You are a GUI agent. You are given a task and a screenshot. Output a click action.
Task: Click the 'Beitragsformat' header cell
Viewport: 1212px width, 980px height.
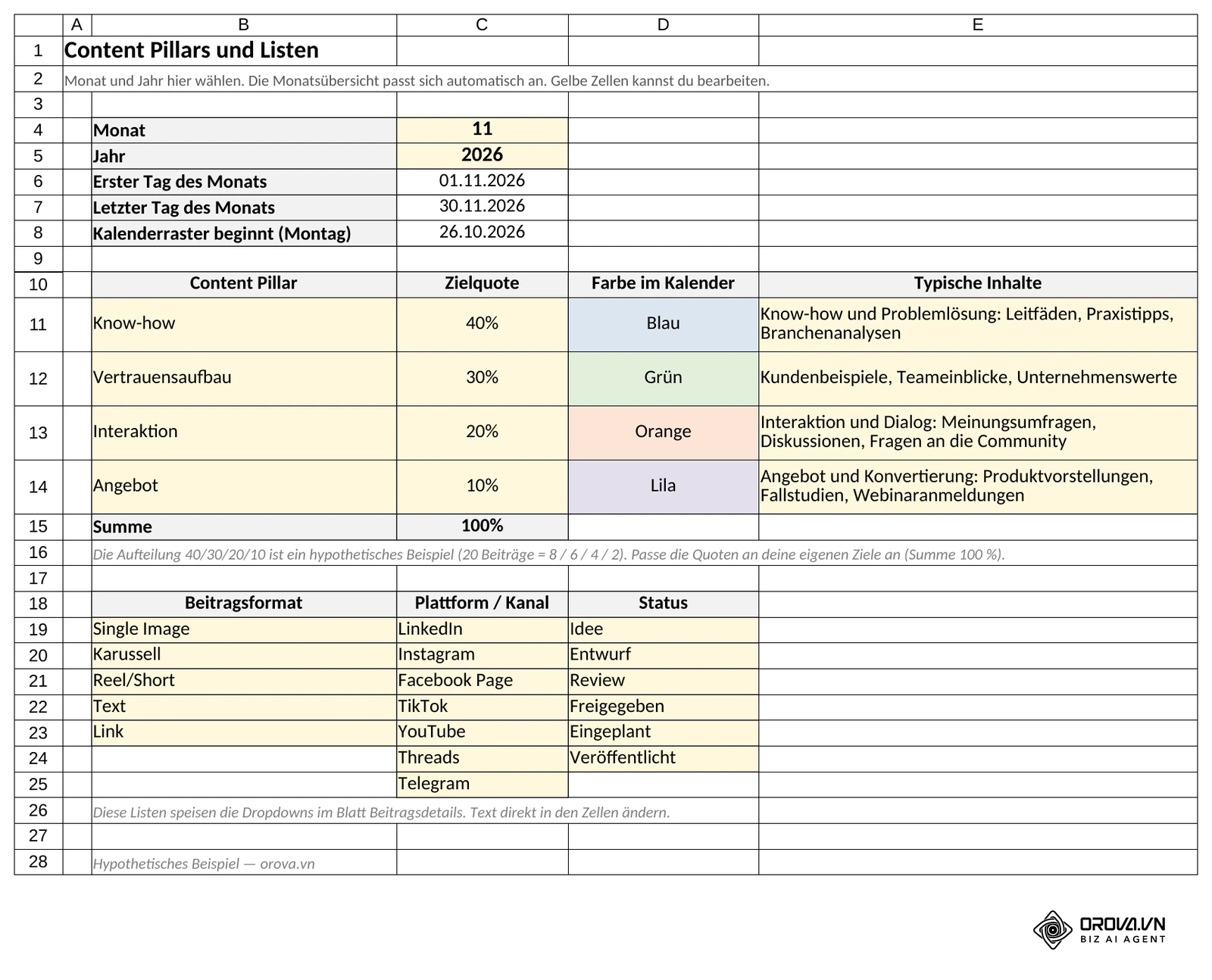pos(244,604)
